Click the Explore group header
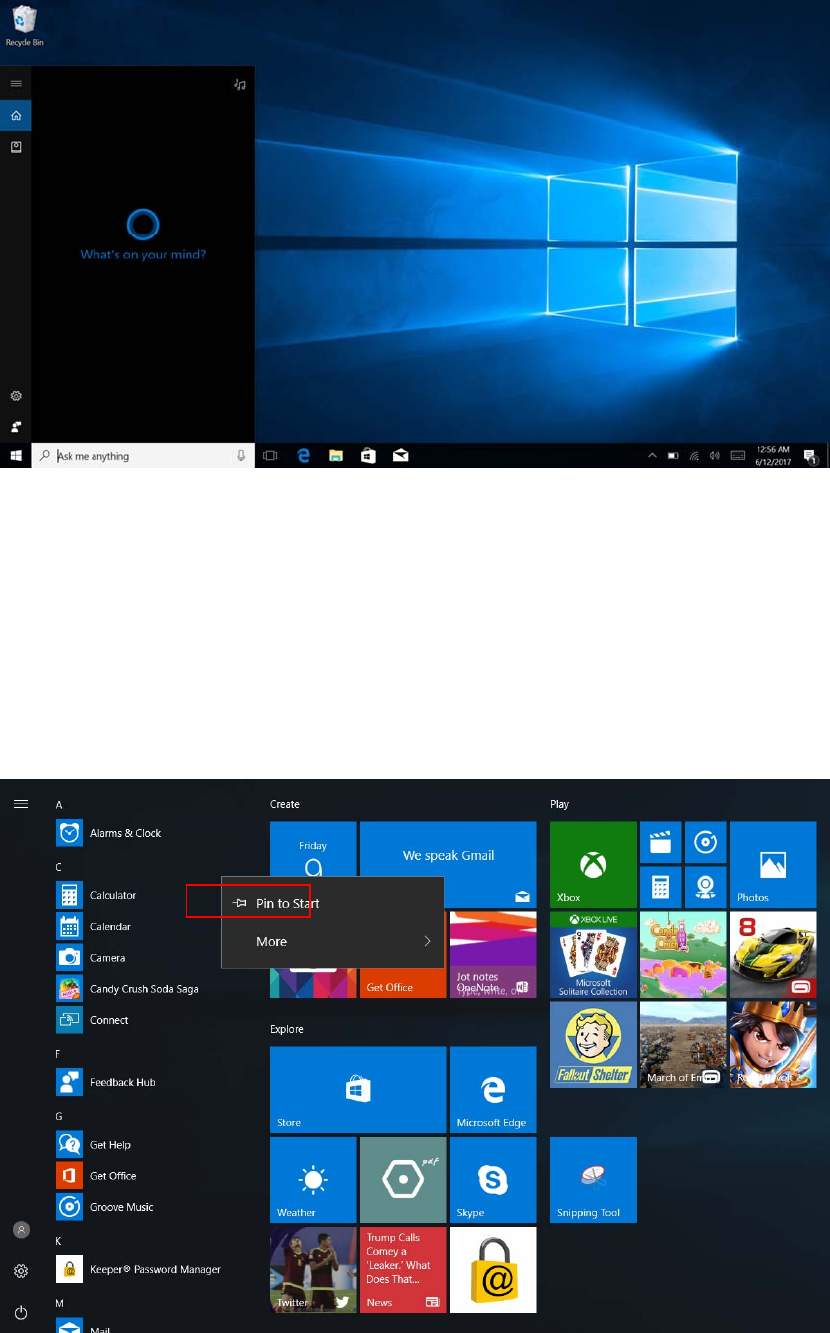This screenshot has width=830, height=1333. point(287,1029)
